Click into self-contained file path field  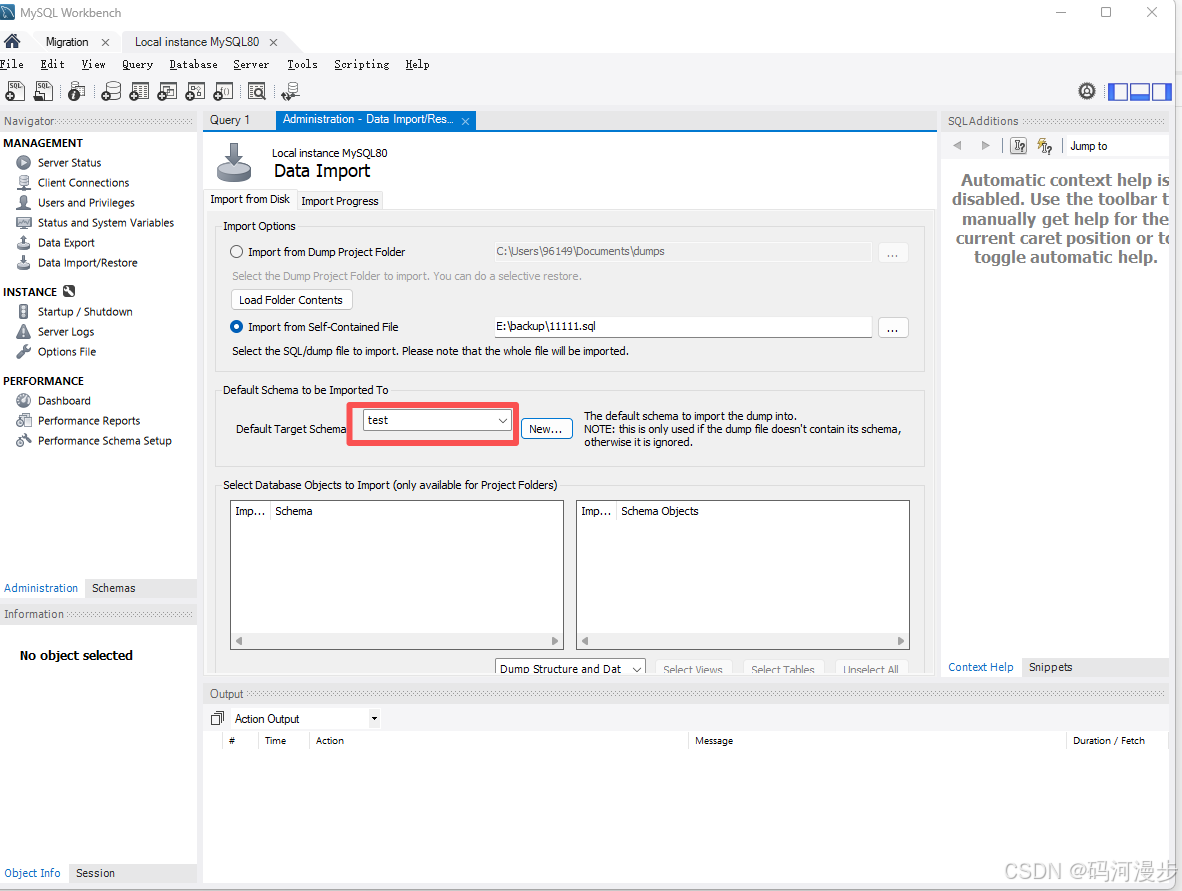click(682, 326)
